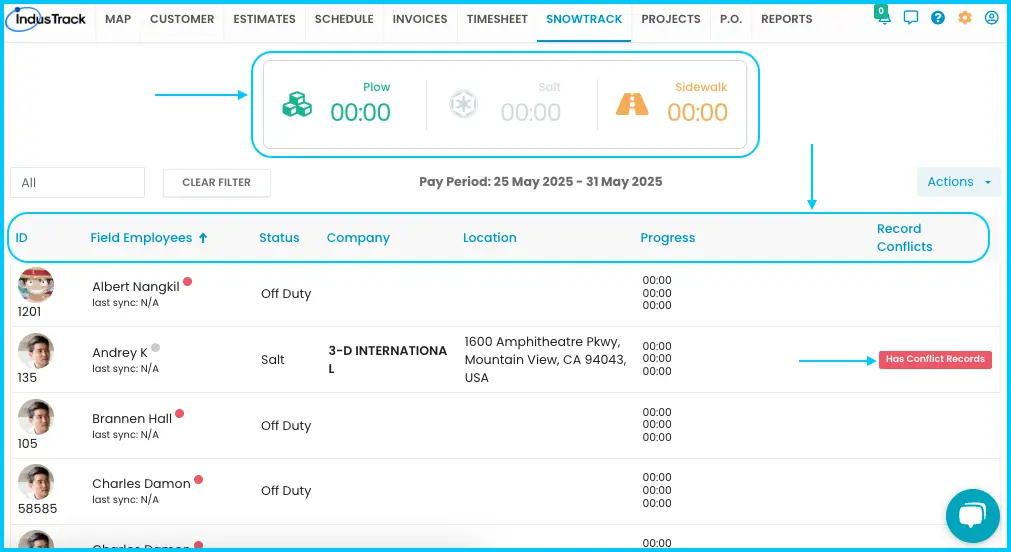
Task: Sort by the Company column header
Action: pyautogui.click(x=358, y=238)
